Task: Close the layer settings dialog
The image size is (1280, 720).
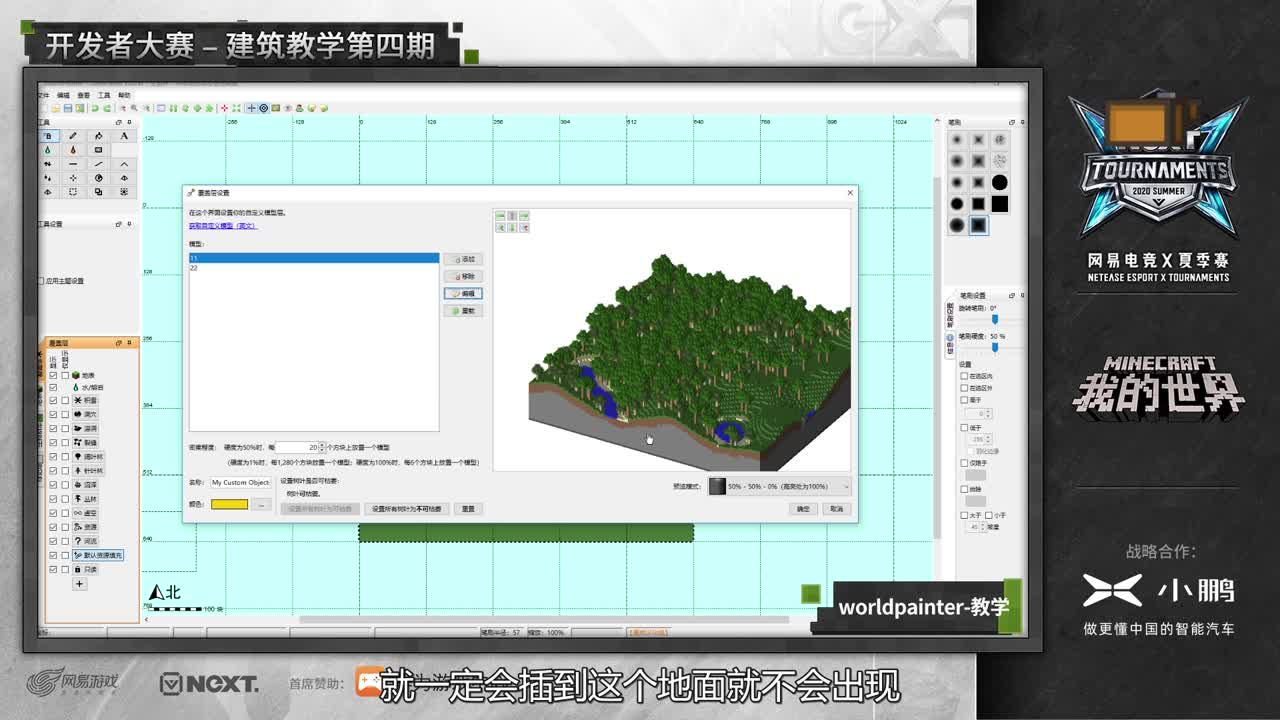Action: point(850,193)
